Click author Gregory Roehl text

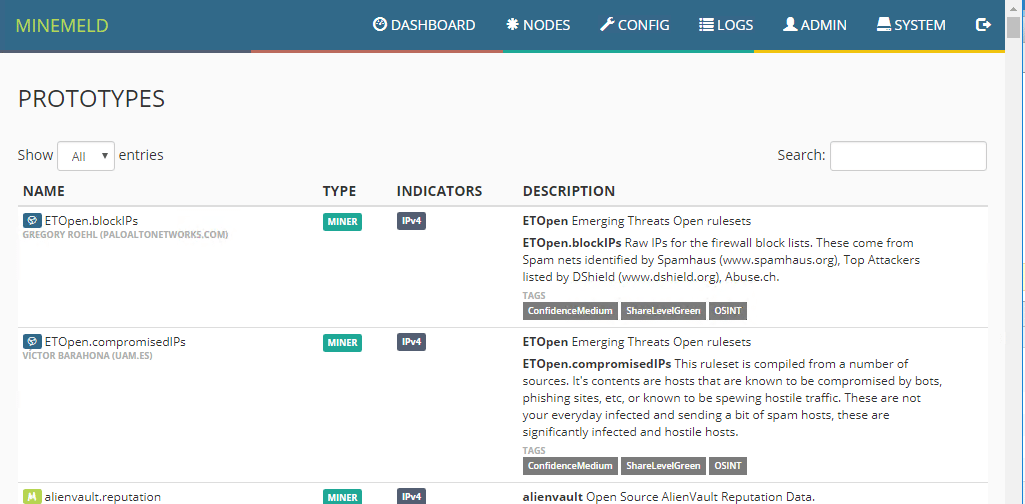coord(126,235)
